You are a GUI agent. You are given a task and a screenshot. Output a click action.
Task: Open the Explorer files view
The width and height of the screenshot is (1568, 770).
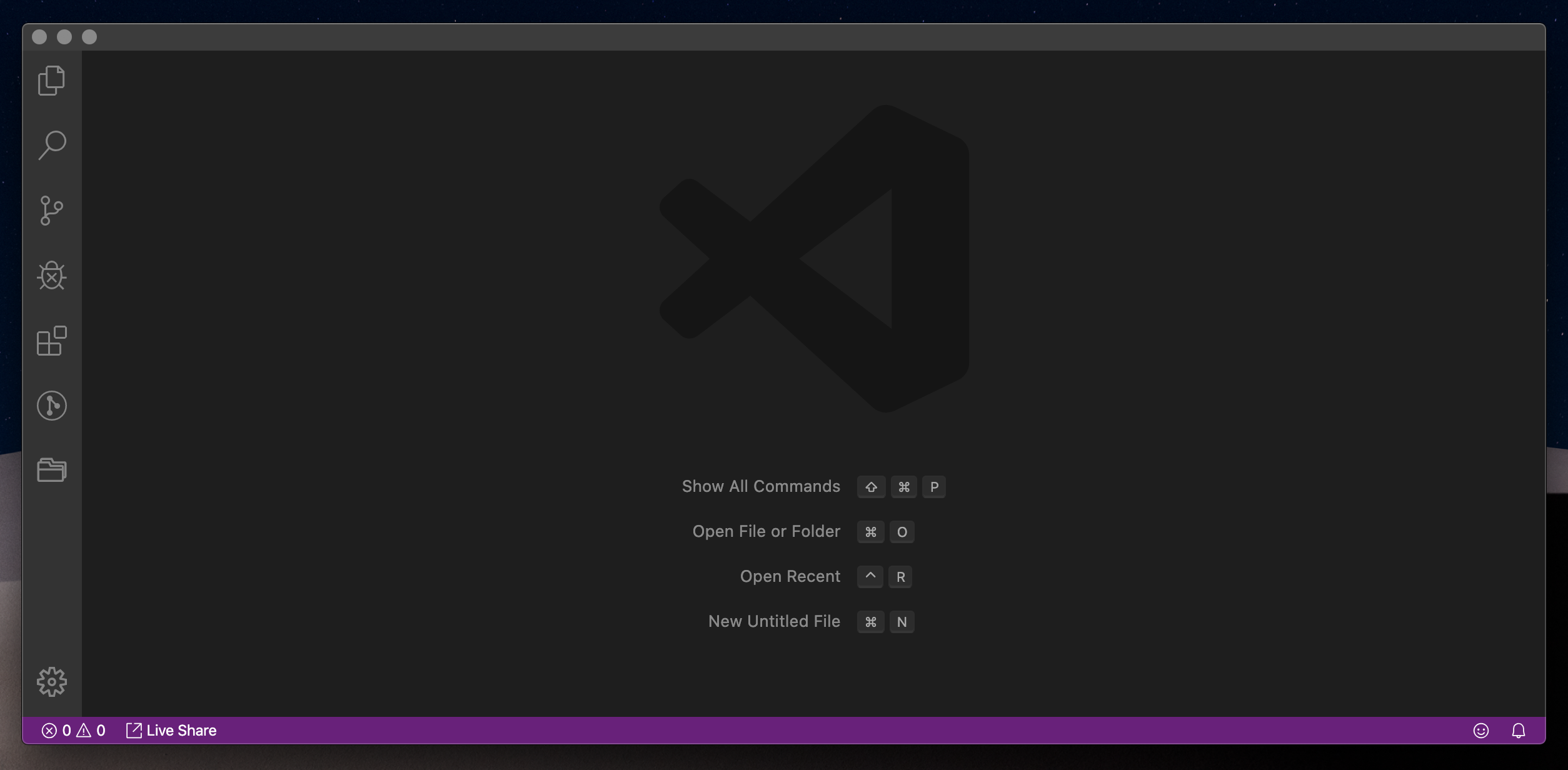pos(51,81)
